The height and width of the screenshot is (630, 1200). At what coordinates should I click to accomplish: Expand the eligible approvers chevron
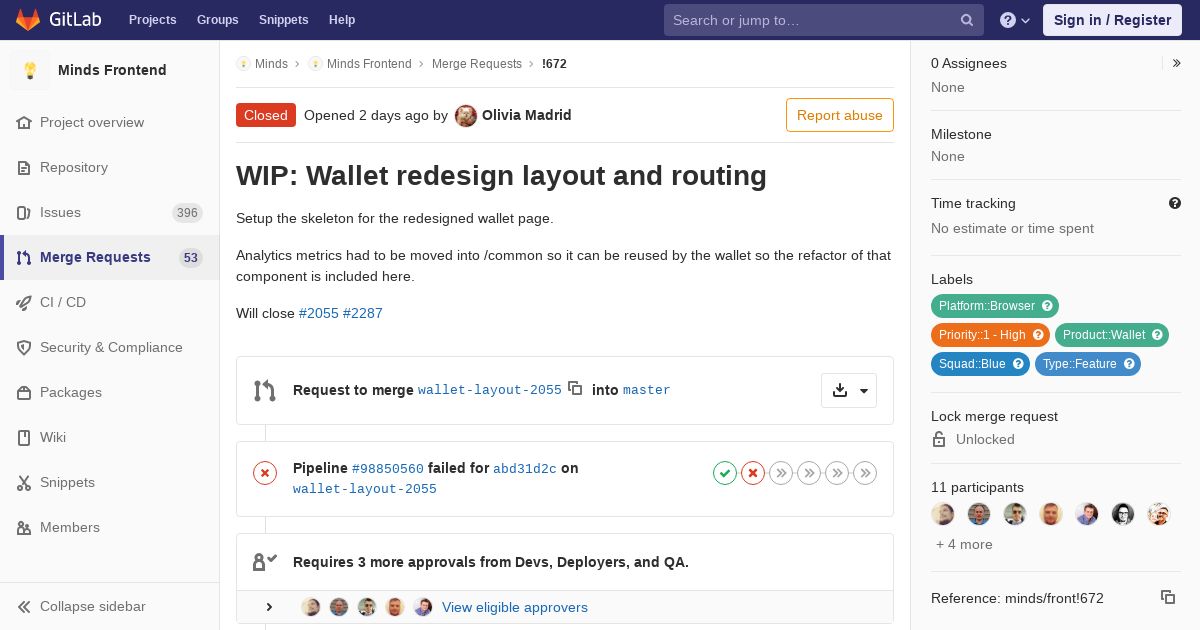[x=269, y=607]
